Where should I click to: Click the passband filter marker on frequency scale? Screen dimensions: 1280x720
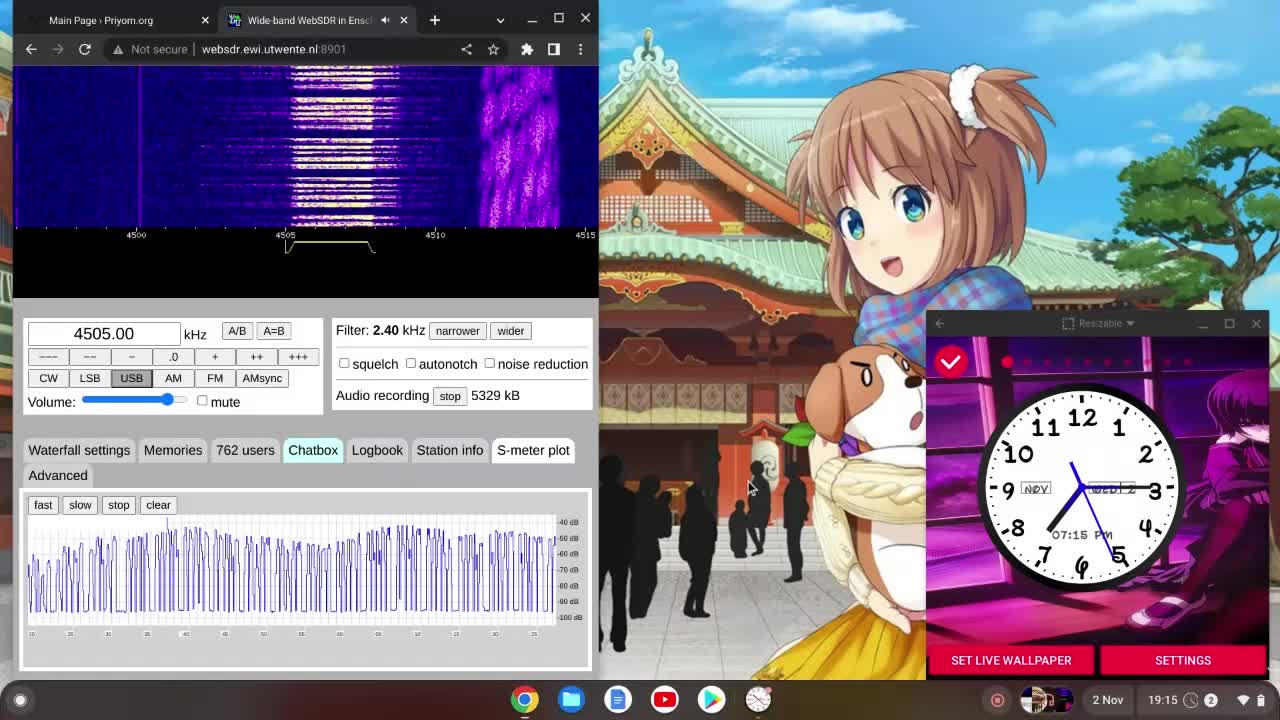pos(330,246)
